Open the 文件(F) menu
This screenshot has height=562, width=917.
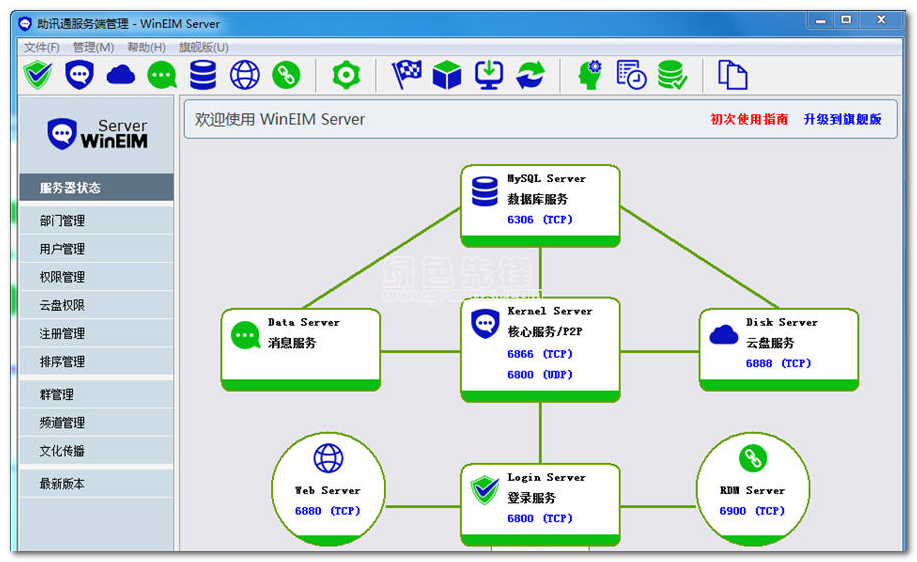(42, 47)
